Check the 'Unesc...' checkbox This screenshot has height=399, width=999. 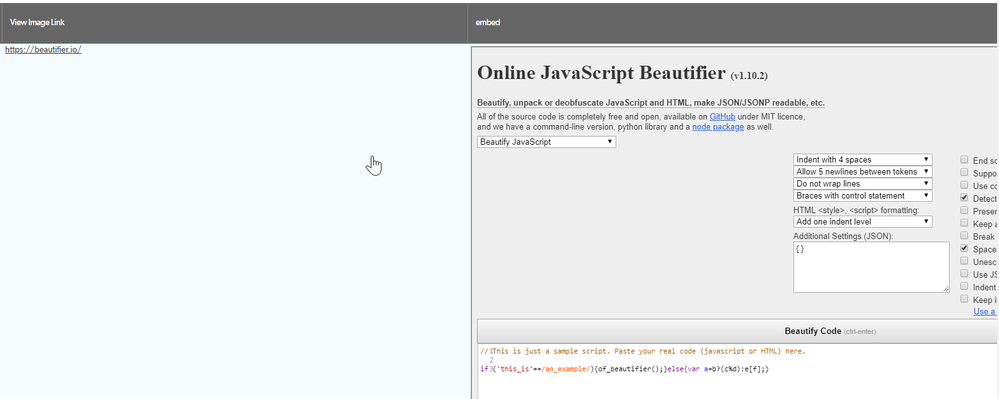click(x=965, y=261)
